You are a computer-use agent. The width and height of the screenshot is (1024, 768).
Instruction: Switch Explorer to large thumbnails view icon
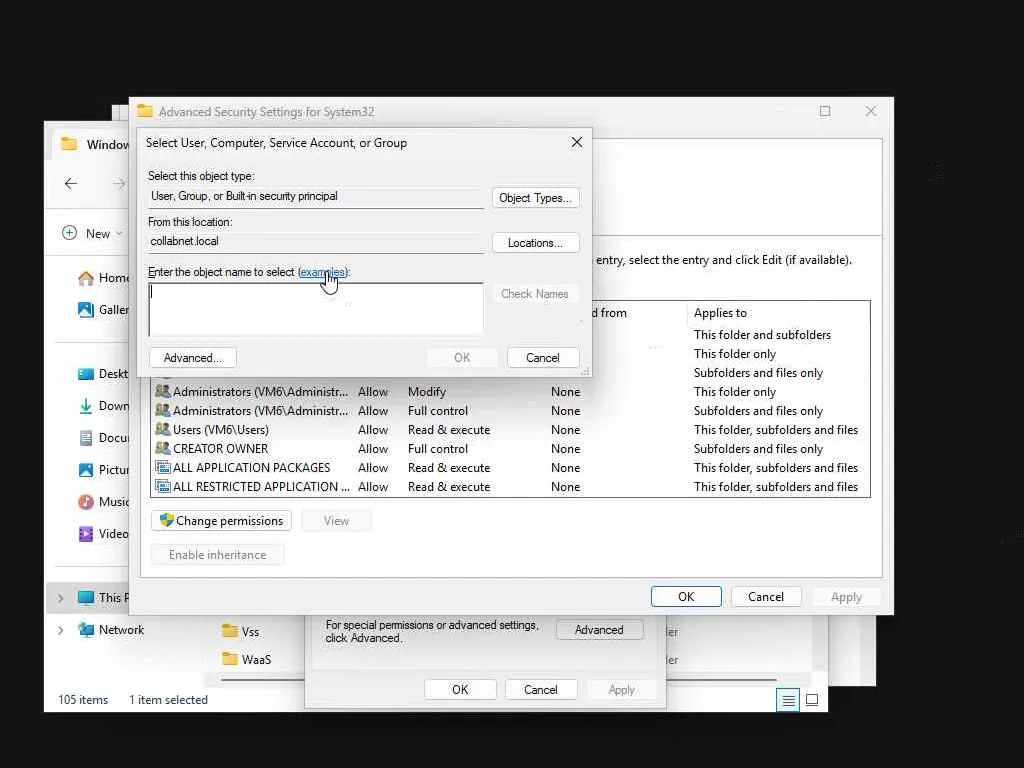(x=812, y=700)
